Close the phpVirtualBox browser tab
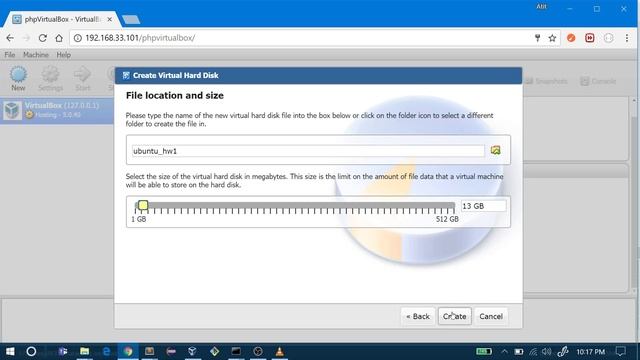 coord(109,19)
